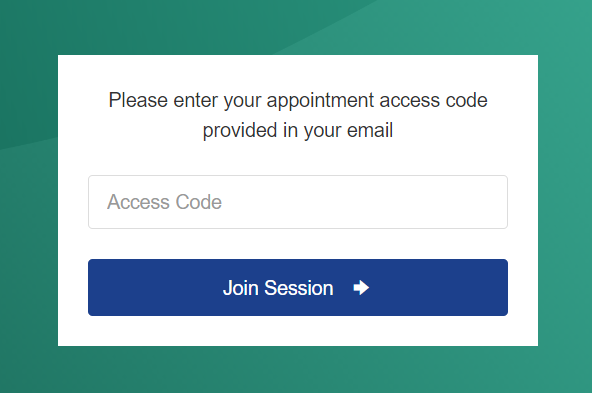Click the word 'Code' in the placeholder

coord(199,202)
